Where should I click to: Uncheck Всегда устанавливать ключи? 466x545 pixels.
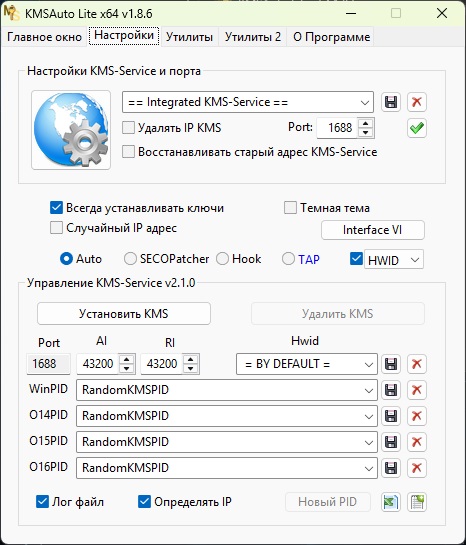(x=56, y=208)
